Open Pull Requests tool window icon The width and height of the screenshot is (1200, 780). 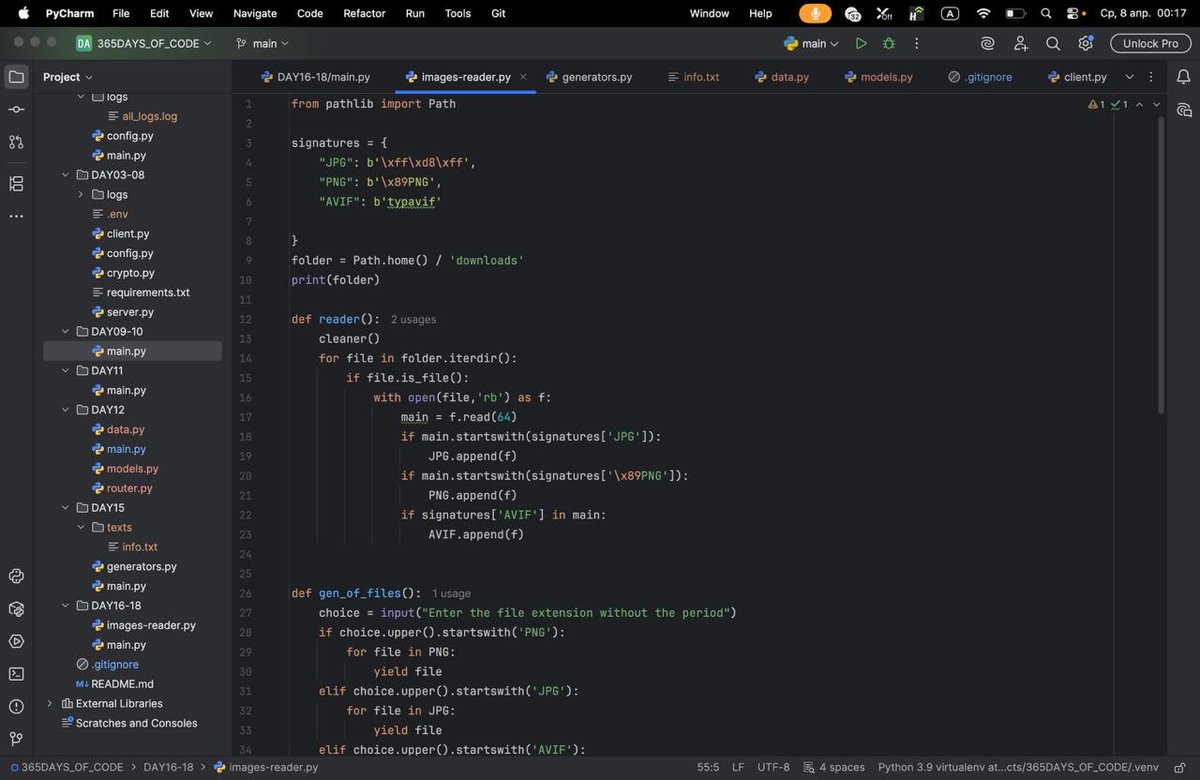(16, 142)
